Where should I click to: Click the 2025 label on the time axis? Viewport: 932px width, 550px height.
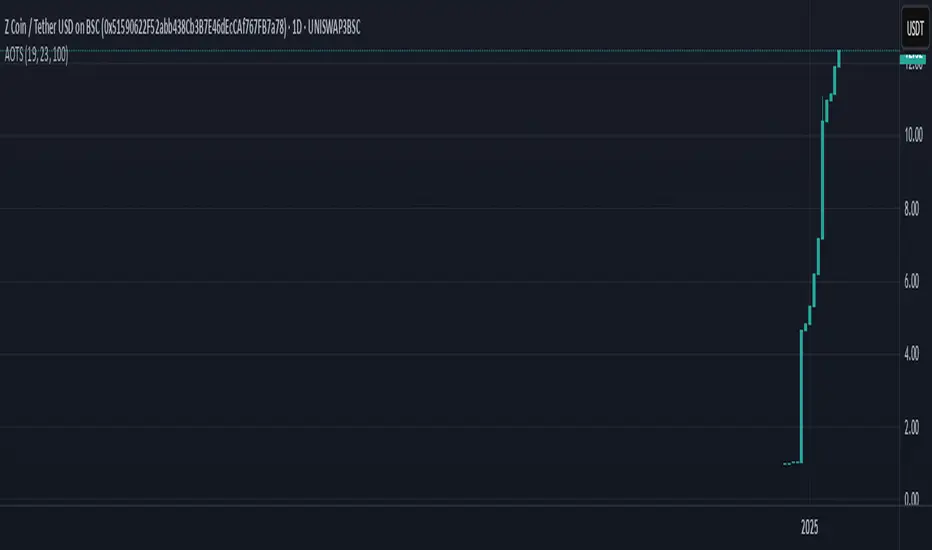click(810, 527)
